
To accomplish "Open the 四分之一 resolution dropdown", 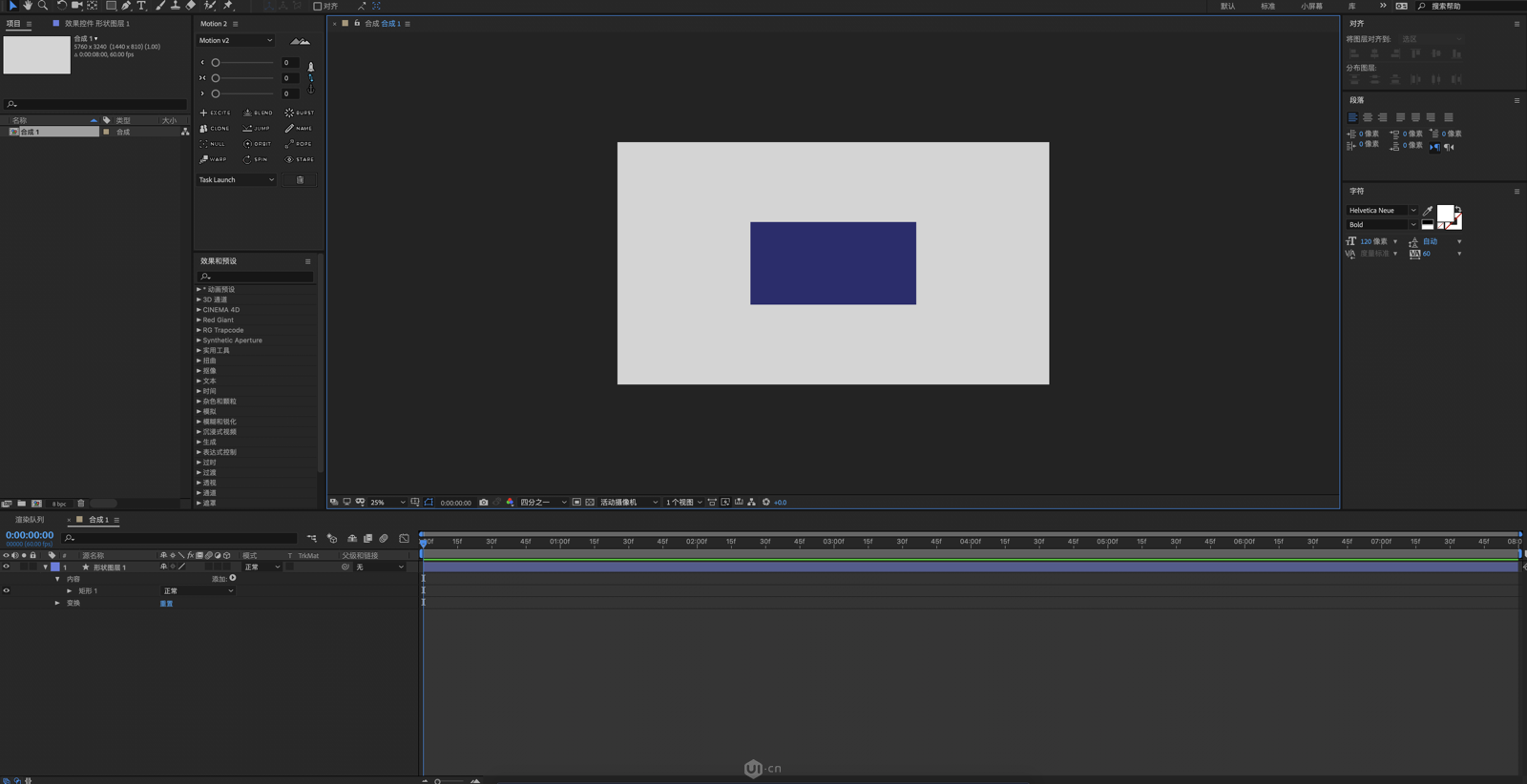I will point(543,502).
